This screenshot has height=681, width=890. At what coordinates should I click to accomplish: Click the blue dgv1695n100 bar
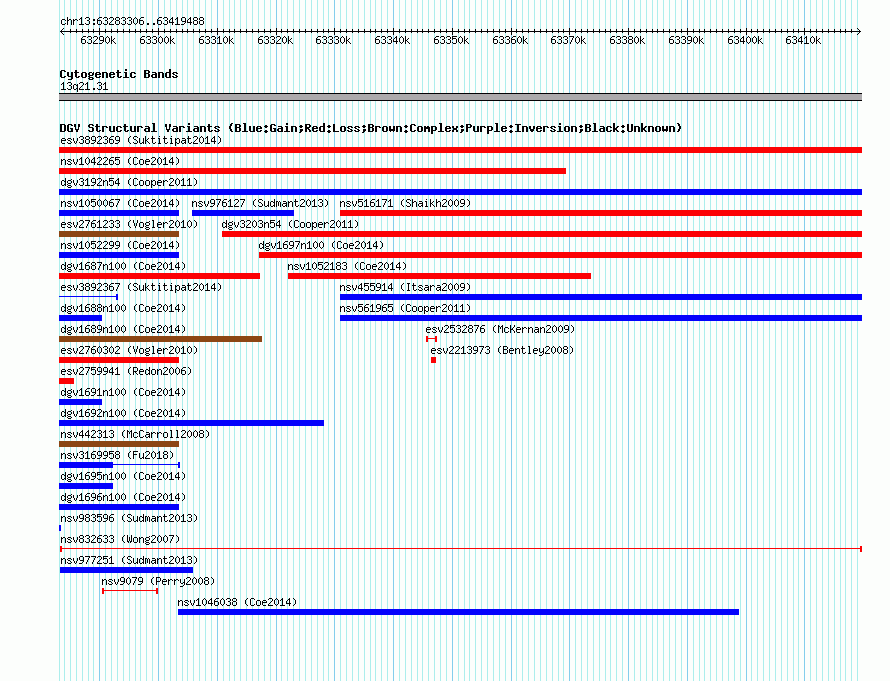click(x=86, y=486)
